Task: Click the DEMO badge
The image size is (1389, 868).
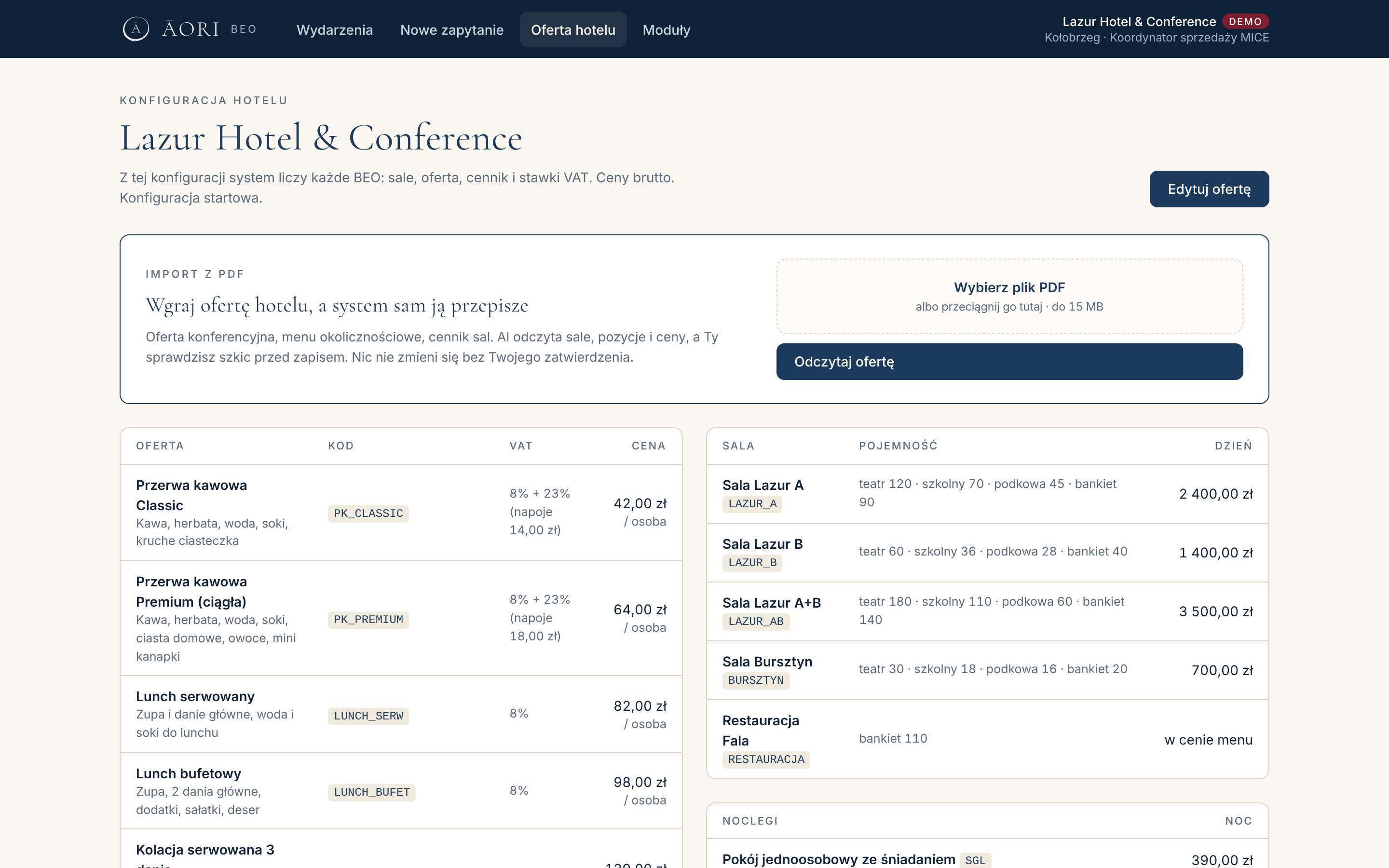Action: pyautogui.click(x=1245, y=21)
